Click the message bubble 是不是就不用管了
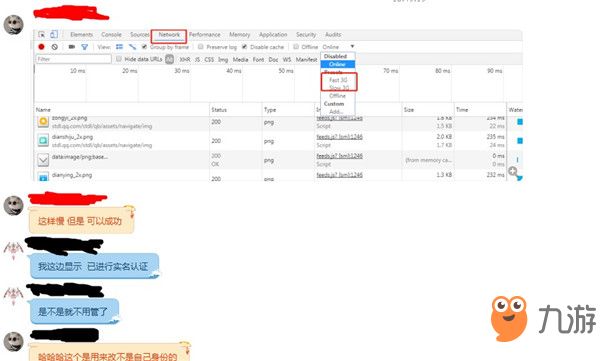Image resolution: width=600 pixels, height=361 pixels. point(74,311)
